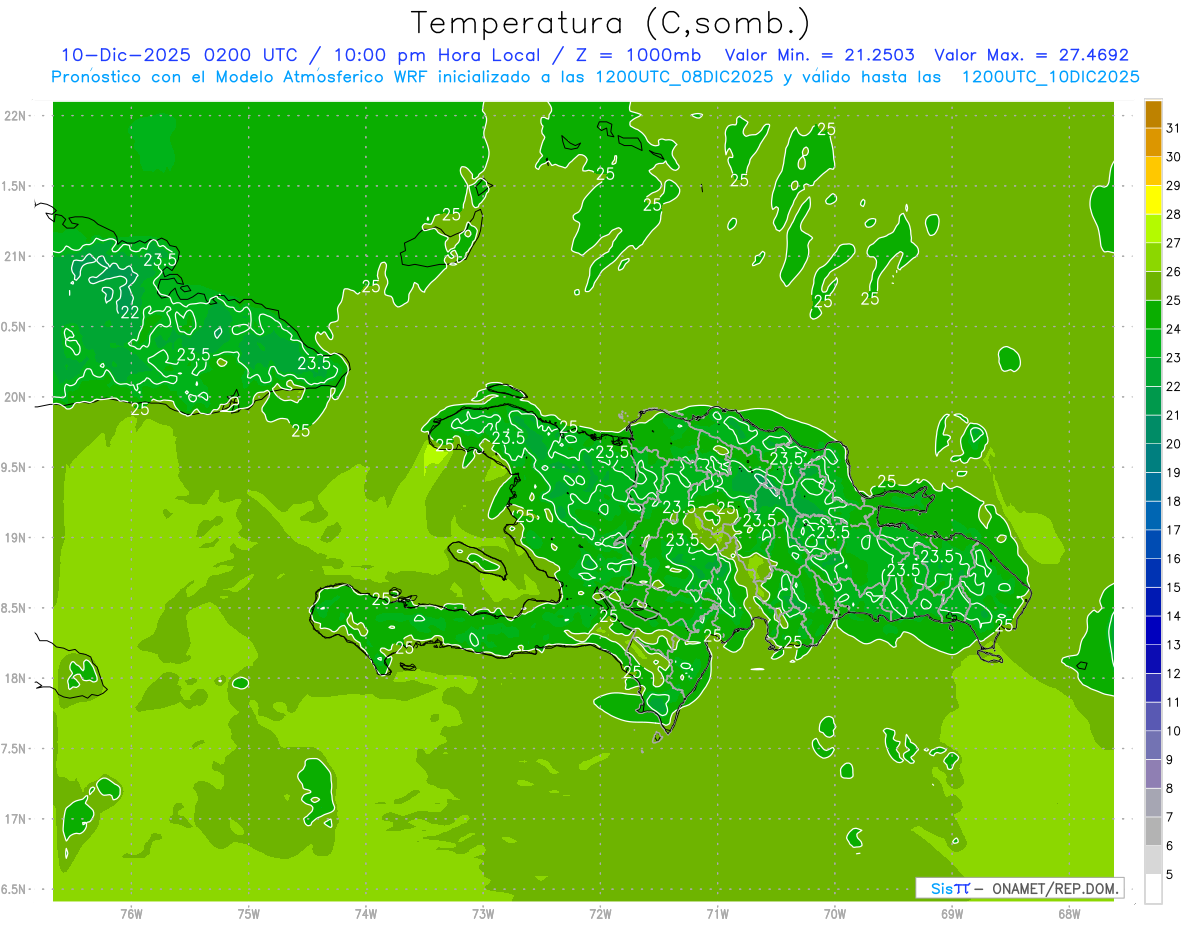This screenshot has width=1200, height=927.
Task: Click the '75W' longitude axis label
Action: (249, 914)
